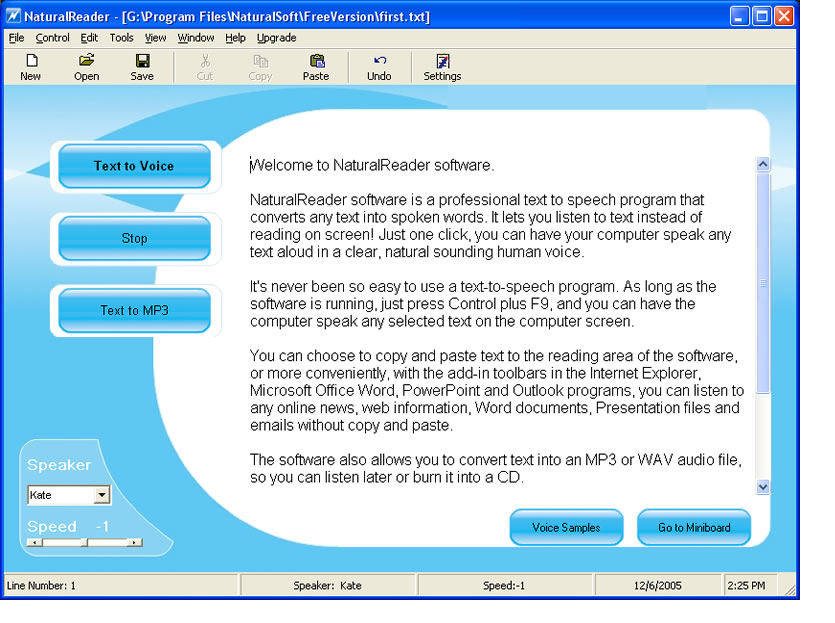Start reading with Text to Voice button
Screen dimensions: 835x623
[x=134, y=166]
